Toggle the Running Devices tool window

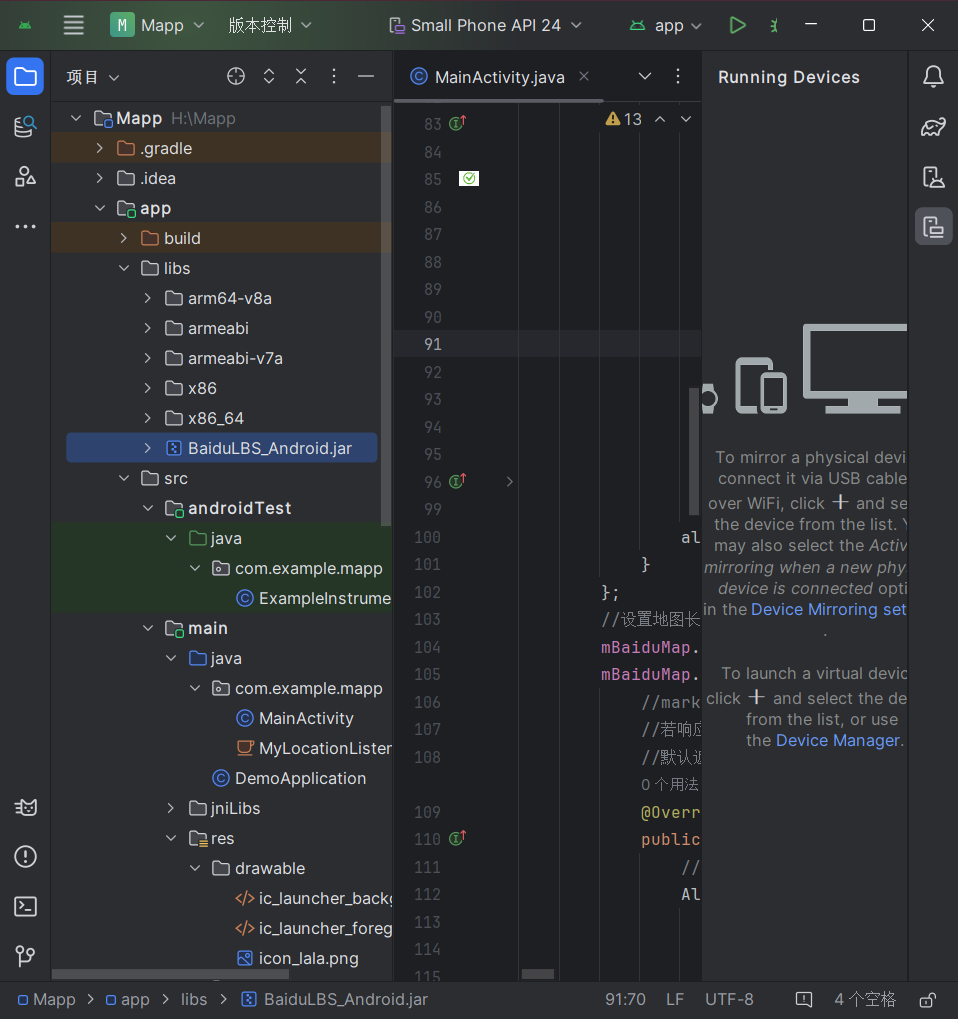click(x=933, y=227)
